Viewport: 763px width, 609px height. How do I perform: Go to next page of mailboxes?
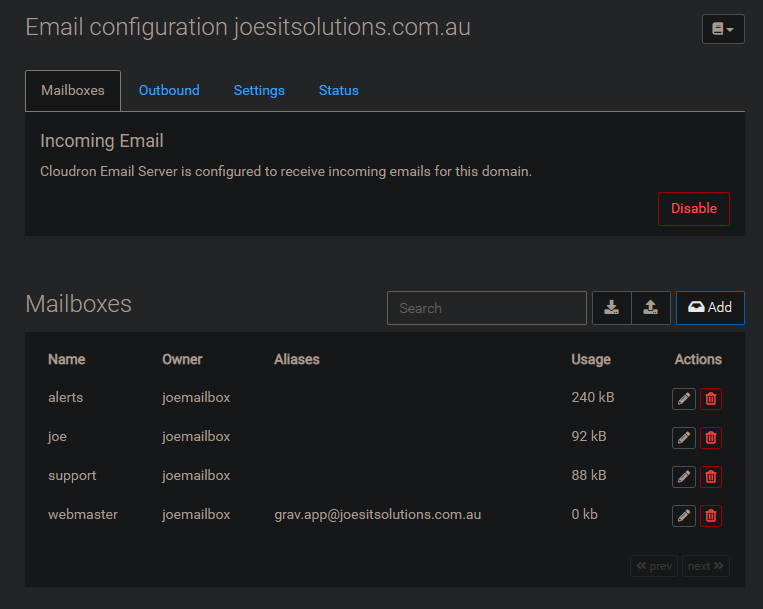pyautogui.click(x=706, y=566)
